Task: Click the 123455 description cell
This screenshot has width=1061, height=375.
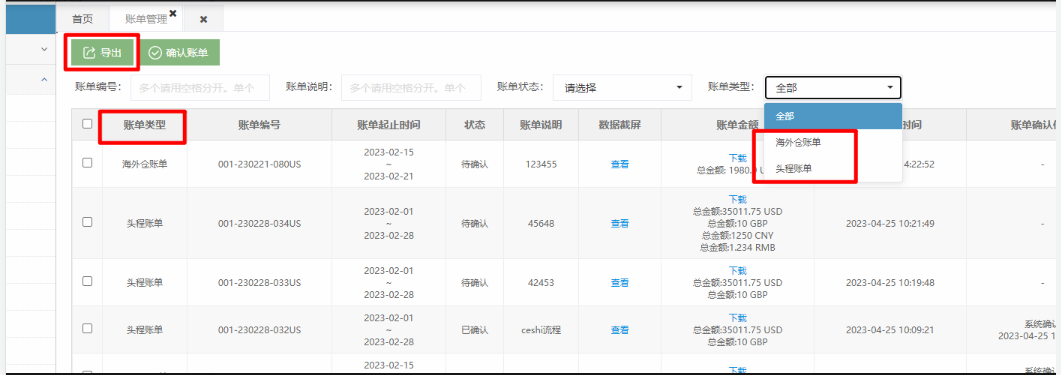Action: pyautogui.click(x=541, y=164)
